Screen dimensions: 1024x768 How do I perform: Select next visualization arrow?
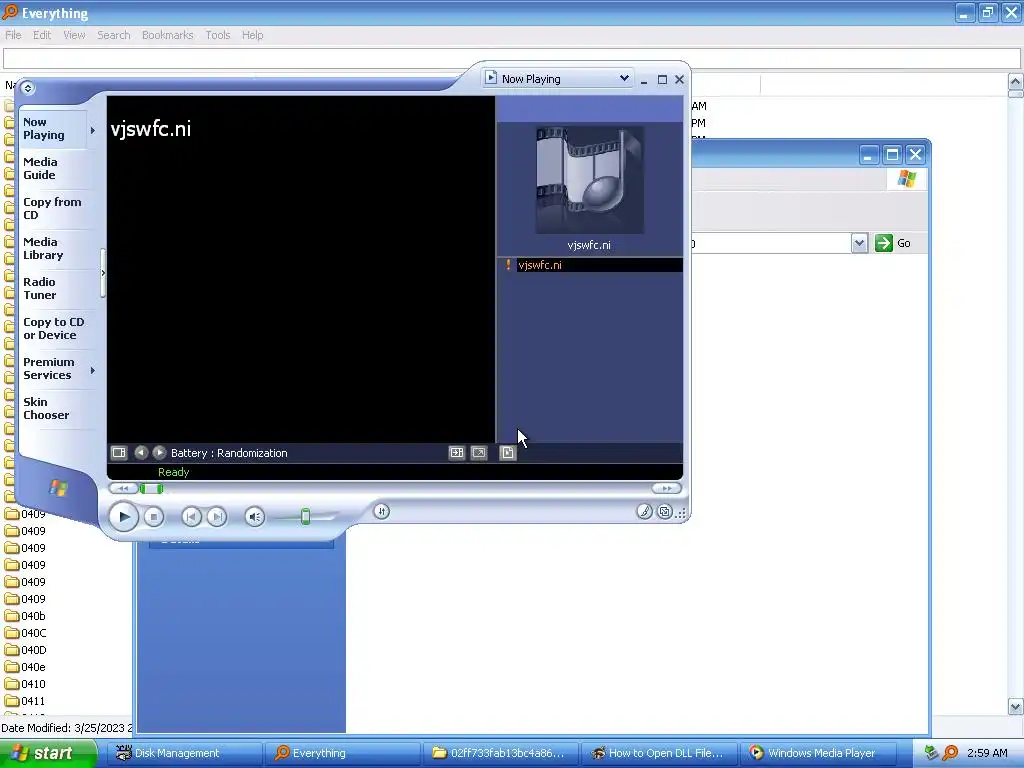pyautogui.click(x=159, y=452)
